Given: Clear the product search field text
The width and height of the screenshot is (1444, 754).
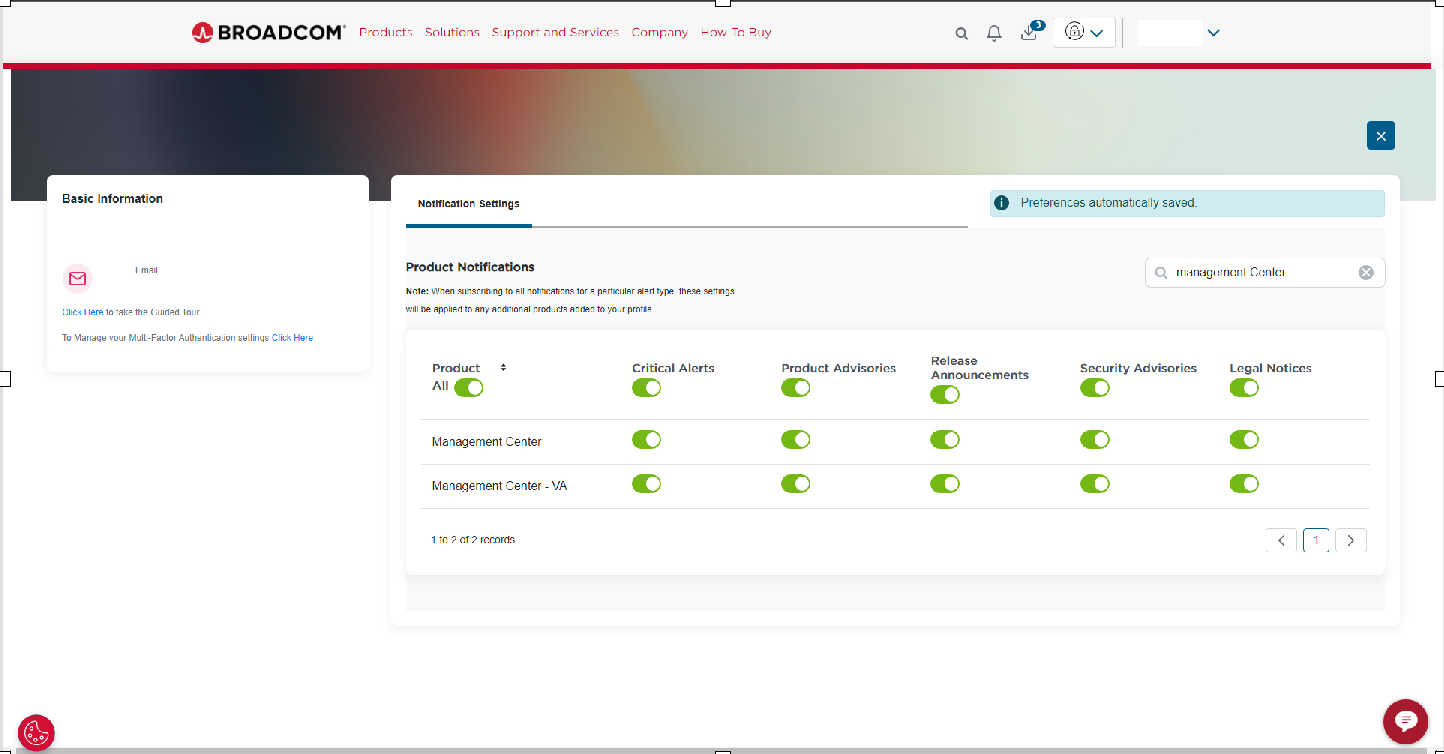Looking at the screenshot, I should pyautogui.click(x=1366, y=273).
